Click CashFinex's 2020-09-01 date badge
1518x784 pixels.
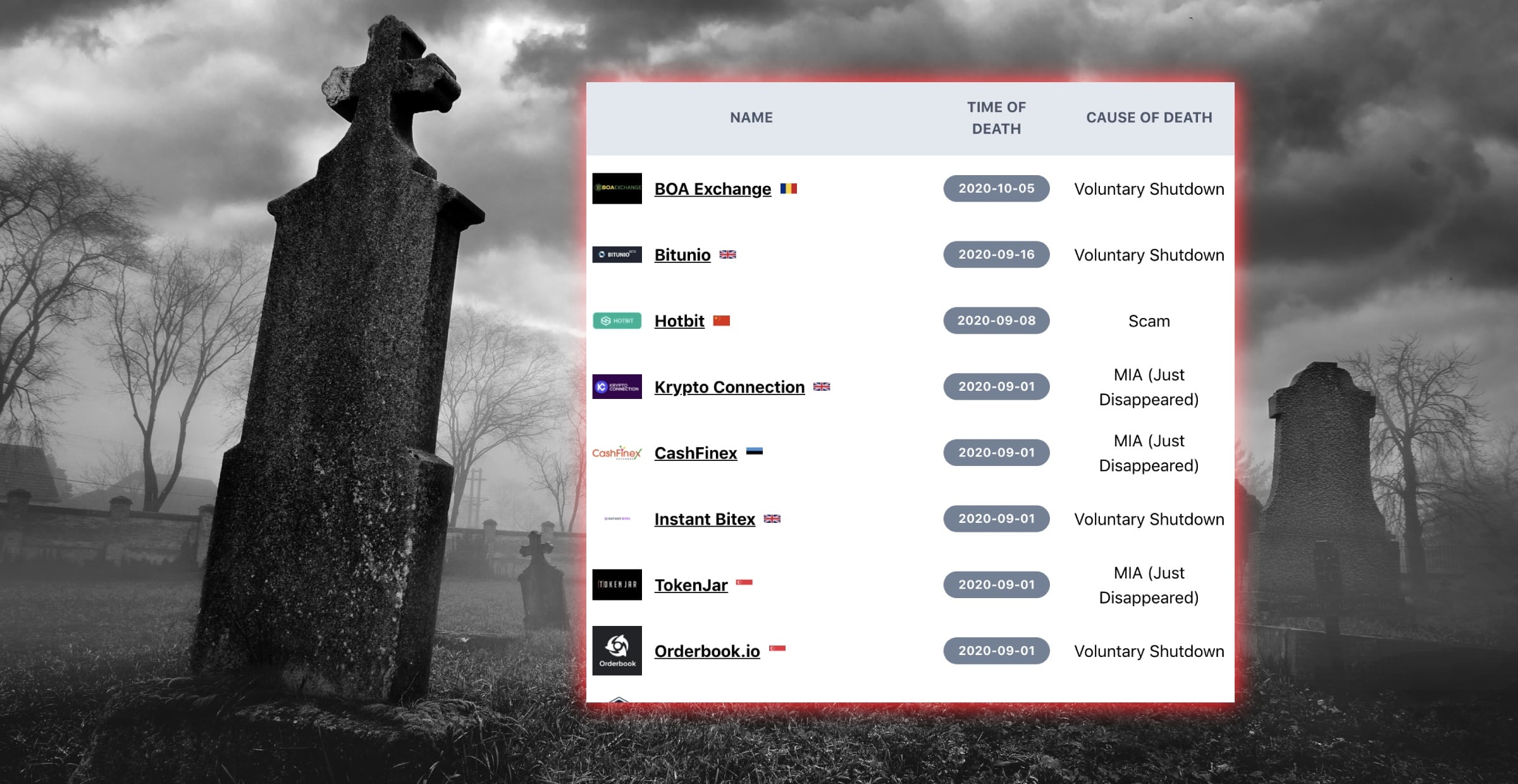pyautogui.click(x=996, y=453)
